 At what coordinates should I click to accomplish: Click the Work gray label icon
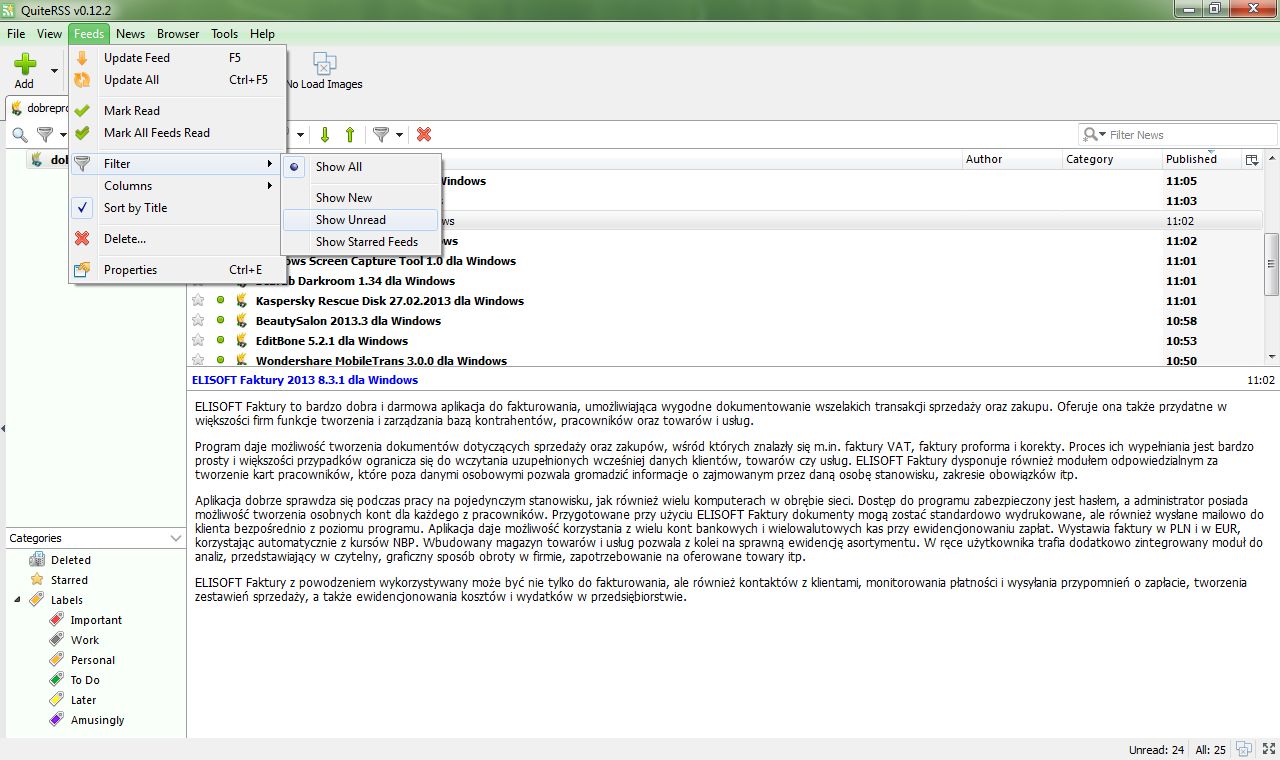click(x=57, y=640)
